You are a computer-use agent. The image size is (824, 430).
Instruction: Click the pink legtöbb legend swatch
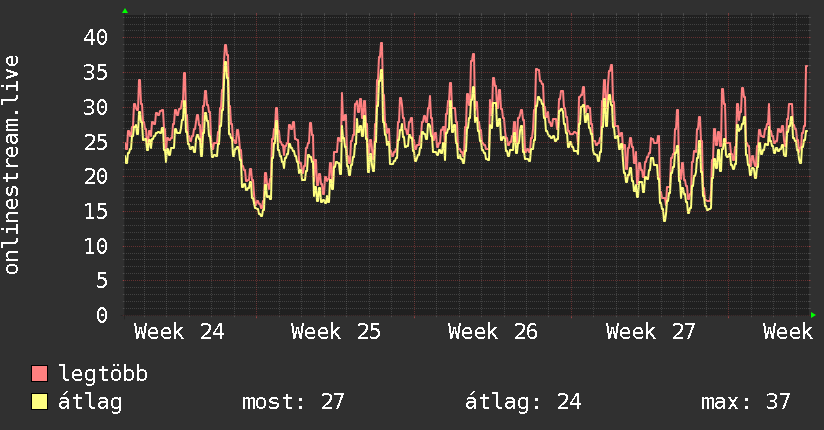tap(39, 374)
